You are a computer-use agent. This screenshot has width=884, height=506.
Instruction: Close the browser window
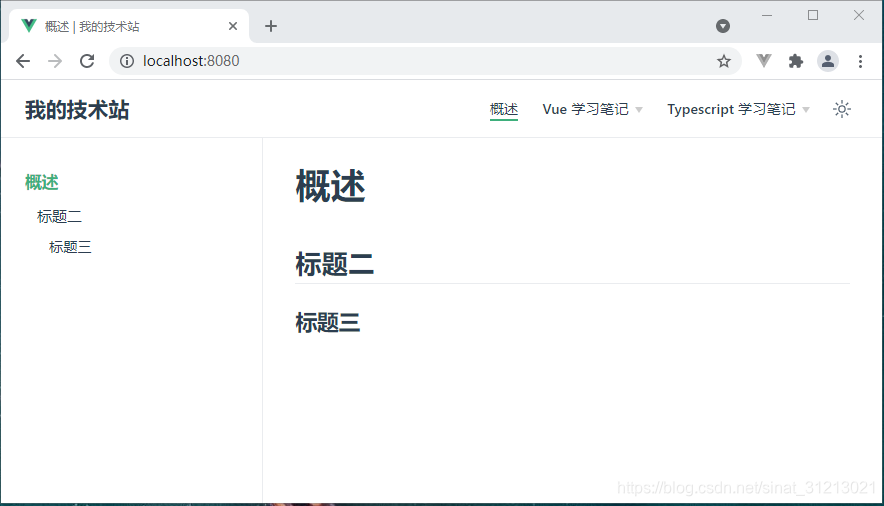click(859, 15)
